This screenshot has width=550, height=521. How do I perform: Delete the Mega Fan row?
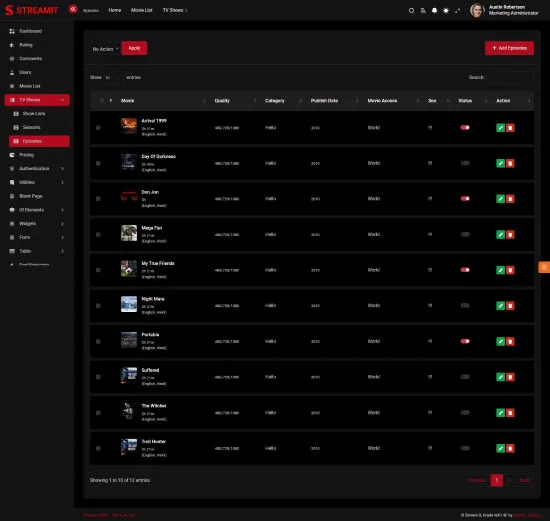click(510, 235)
